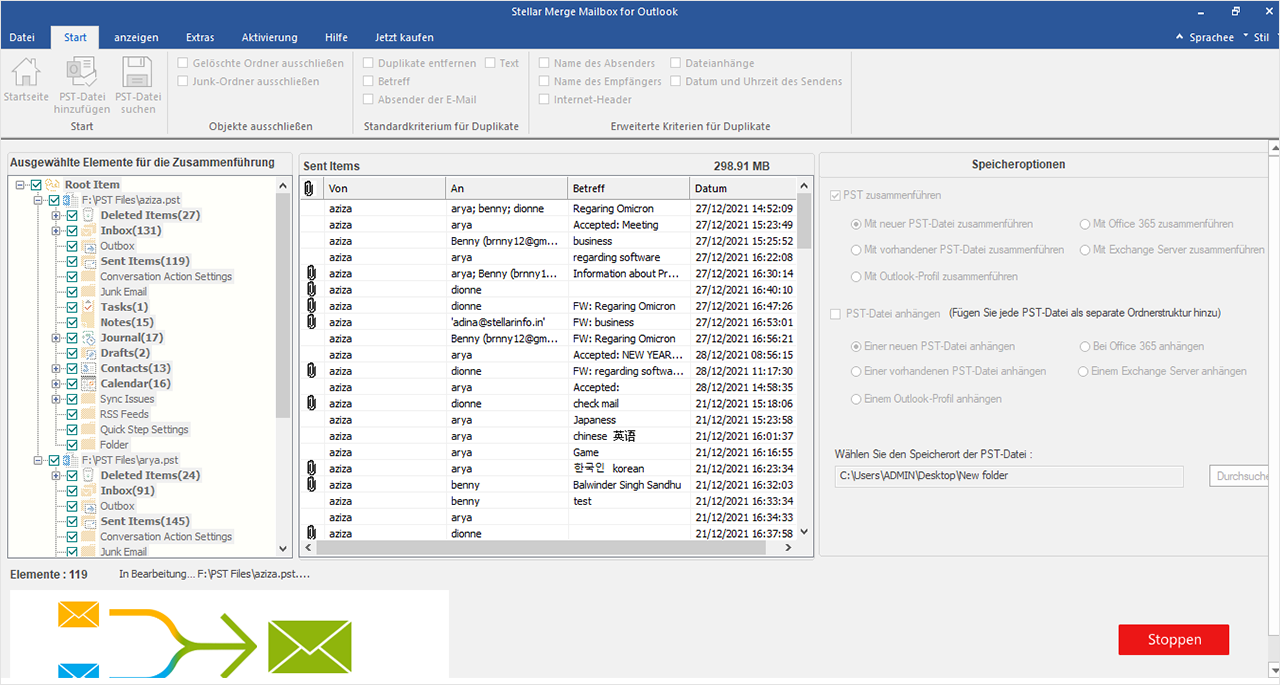Switch to the Extras tab

[x=200, y=37]
